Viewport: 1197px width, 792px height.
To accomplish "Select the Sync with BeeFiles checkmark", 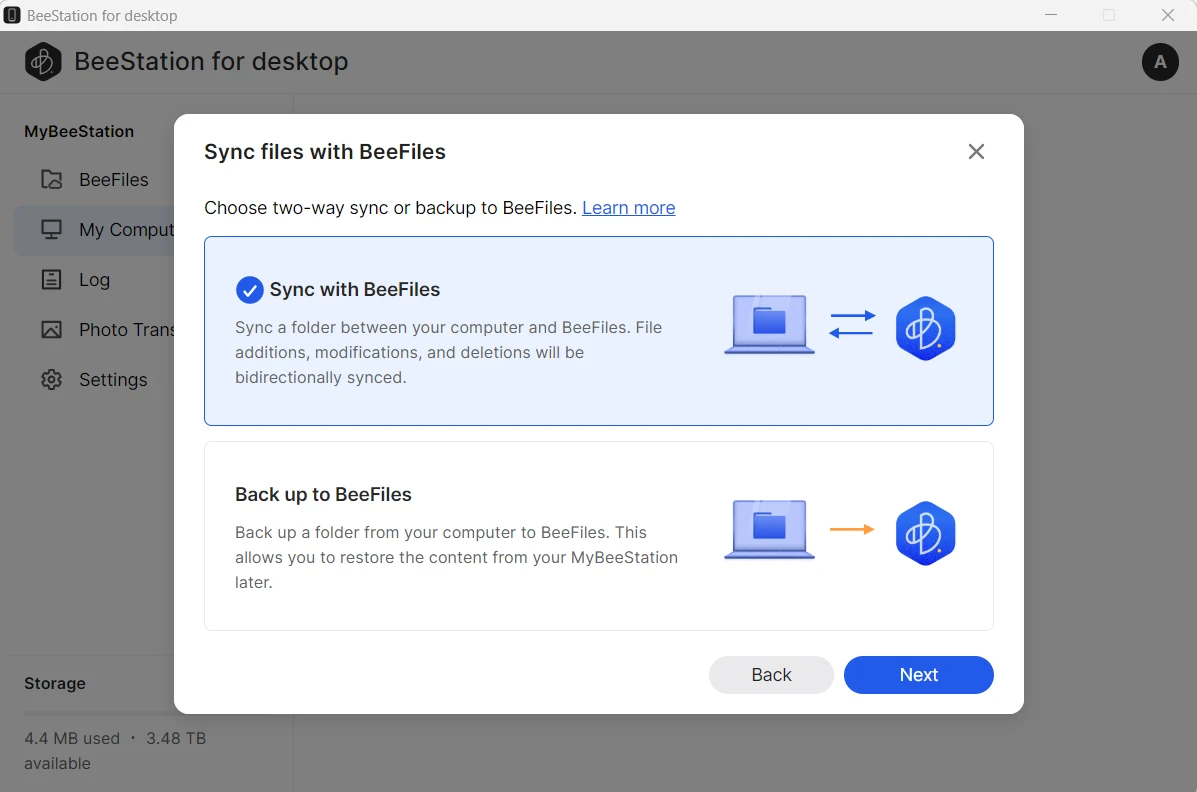I will [x=249, y=290].
